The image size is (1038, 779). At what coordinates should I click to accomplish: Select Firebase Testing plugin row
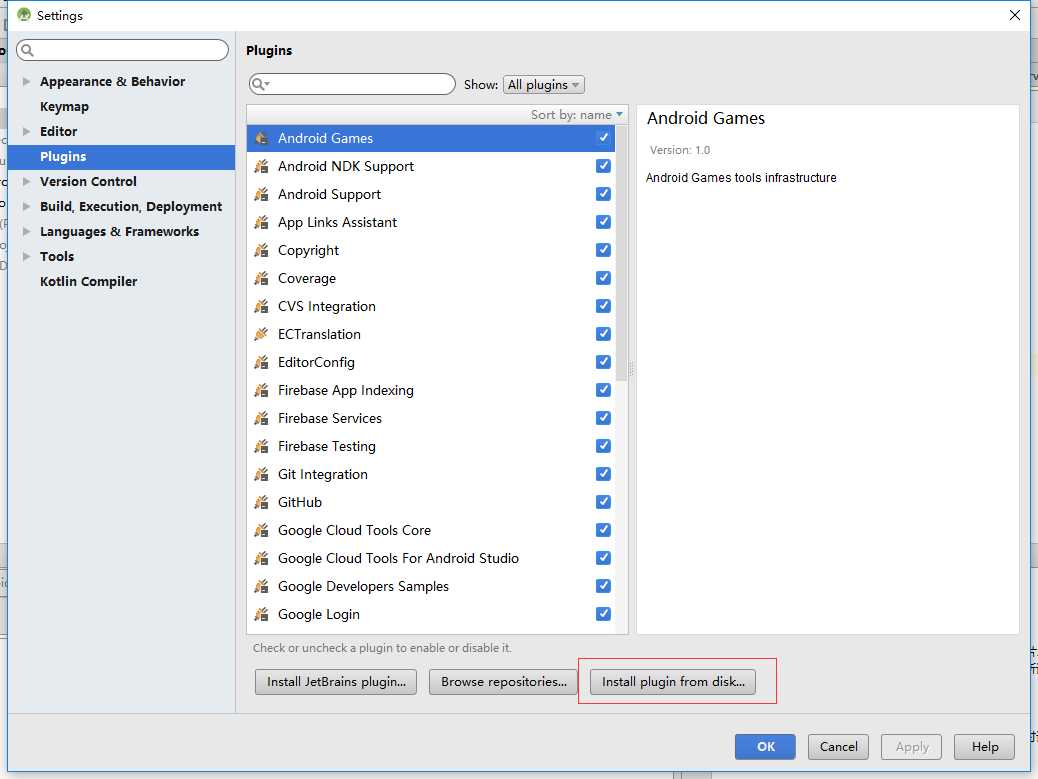pos(431,446)
